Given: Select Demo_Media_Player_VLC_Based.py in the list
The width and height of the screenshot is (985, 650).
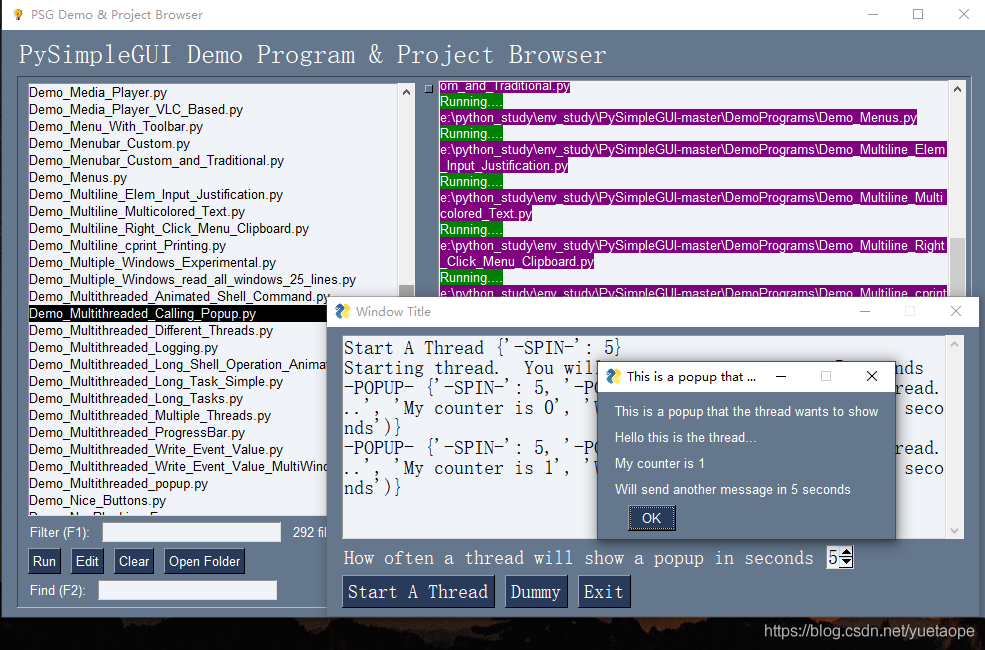Looking at the screenshot, I should [x=136, y=109].
